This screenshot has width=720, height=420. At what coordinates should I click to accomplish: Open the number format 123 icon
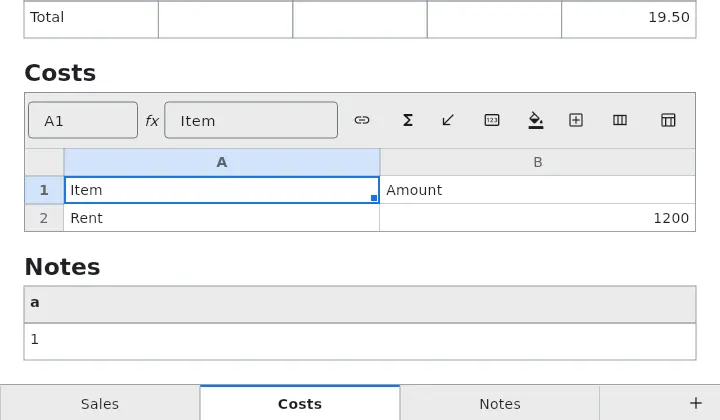(x=492, y=120)
